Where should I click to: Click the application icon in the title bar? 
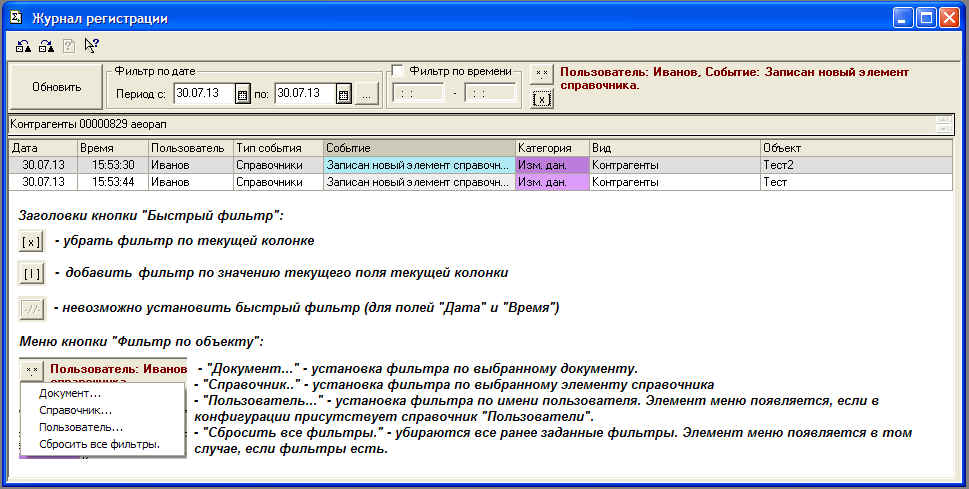18,17
